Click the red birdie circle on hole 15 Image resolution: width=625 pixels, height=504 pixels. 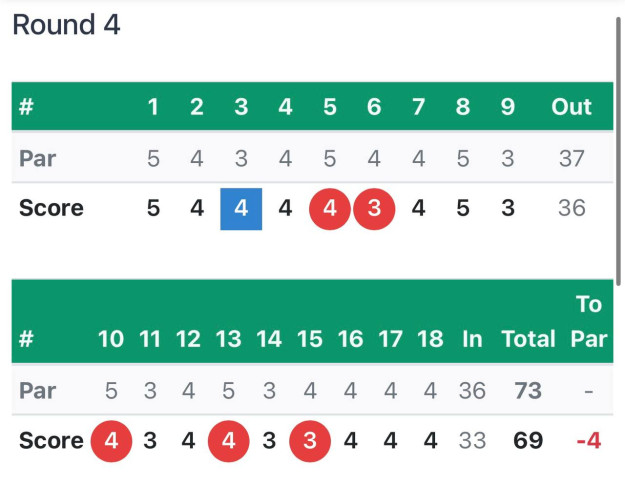pos(310,441)
